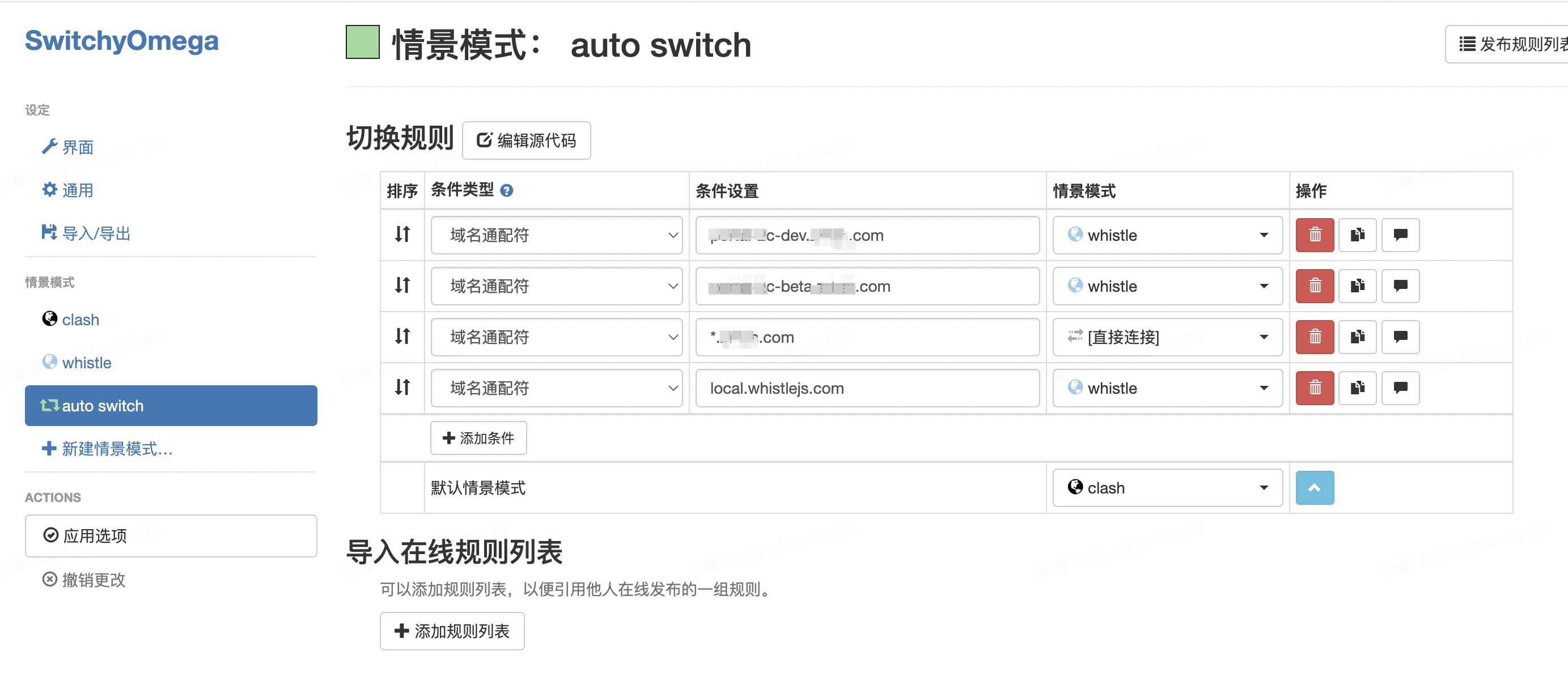Image resolution: width=1568 pixels, height=698 pixels.
Task: Click 编辑源代码 button
Action: tap(527, 141)
